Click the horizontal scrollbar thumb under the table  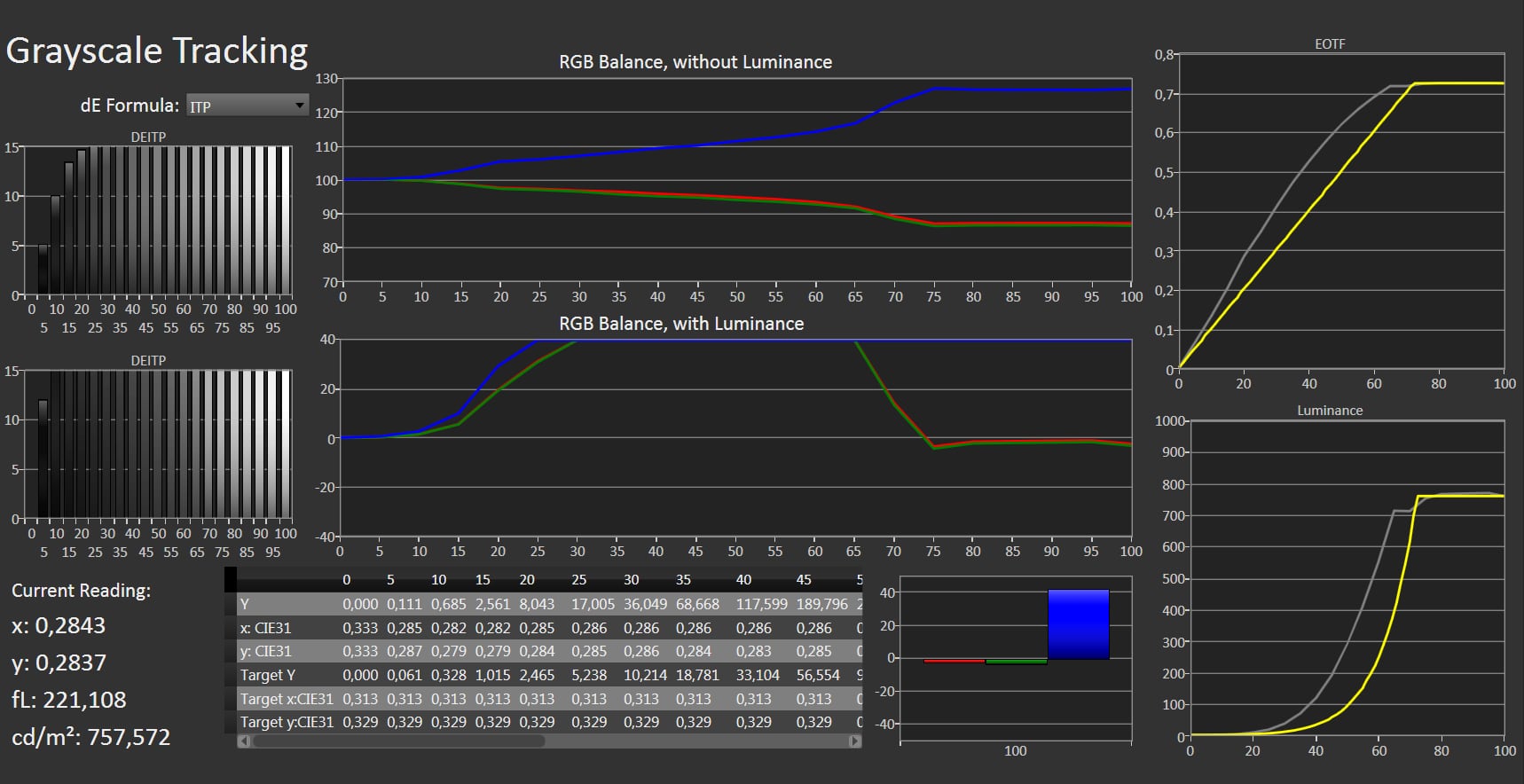pos(399,741)
